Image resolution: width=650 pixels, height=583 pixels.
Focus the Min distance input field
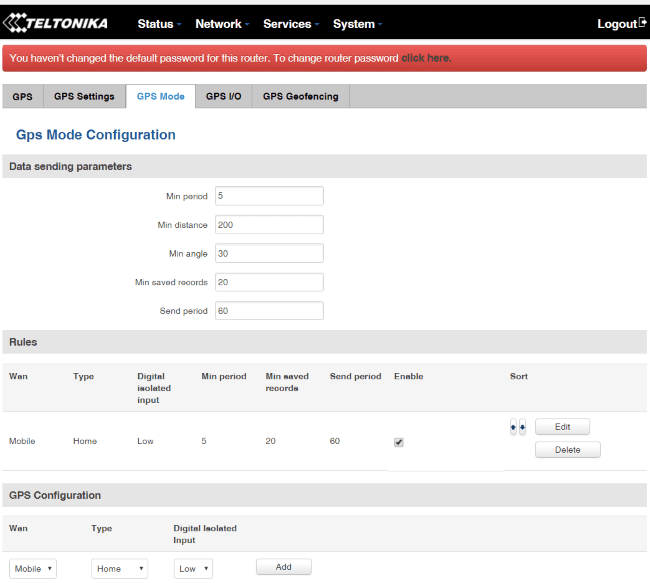(269, 225)
